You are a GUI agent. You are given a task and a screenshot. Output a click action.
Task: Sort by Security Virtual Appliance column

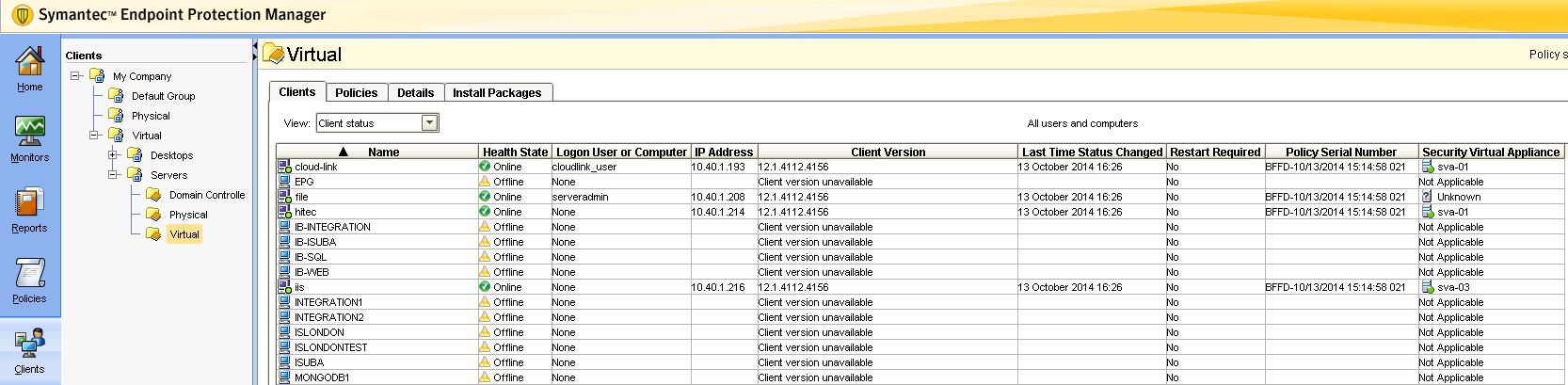(1491, 152)
